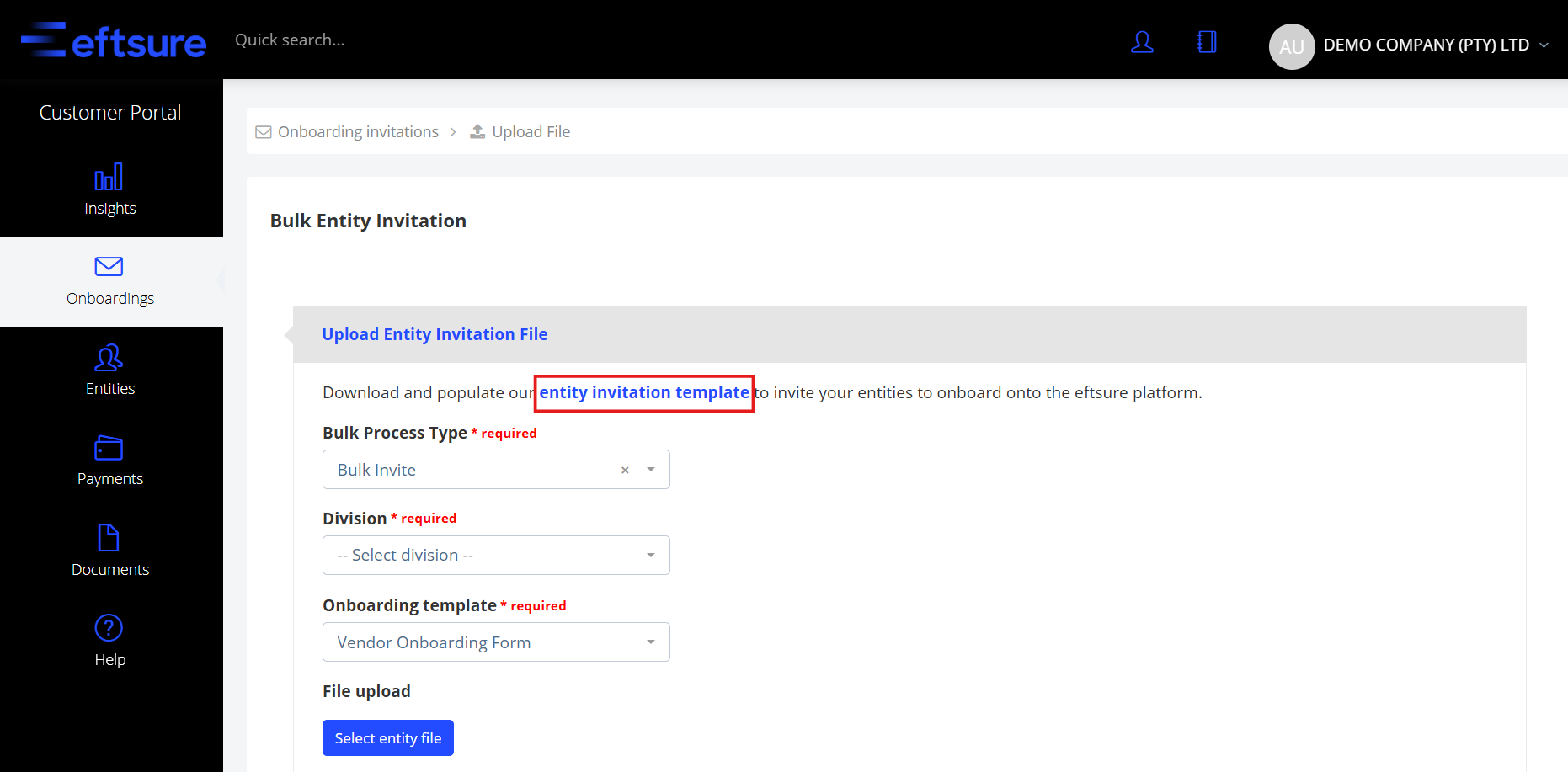Click the Upload File breadcrumb
Viewport: 1568px width, 772px height.
coord(531,132)
